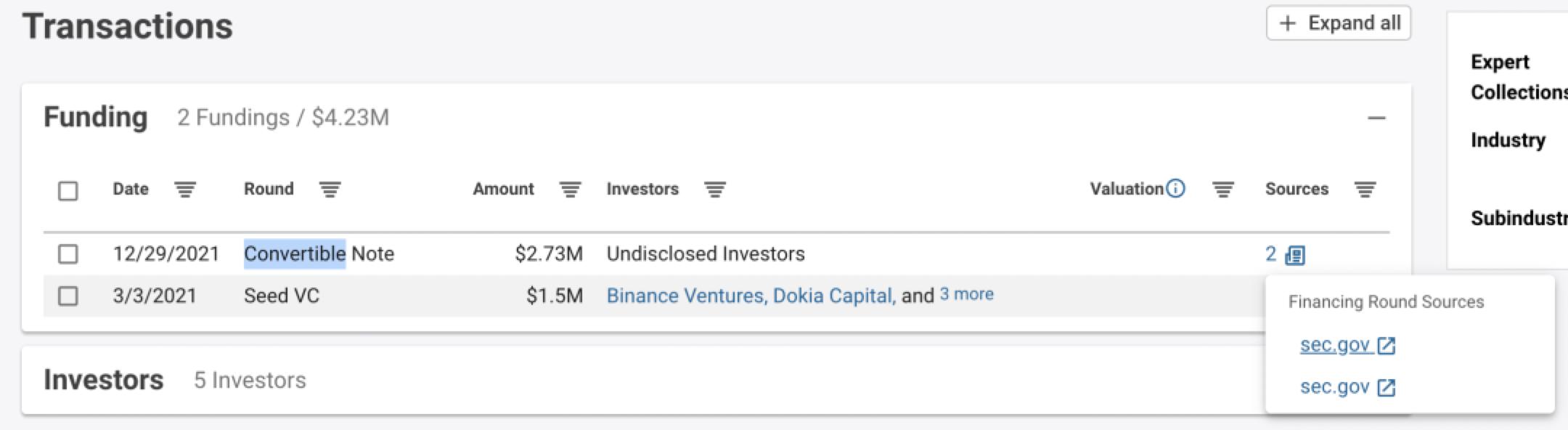
Task: Open the Sources column filter icon
Action: (1365, 190)
